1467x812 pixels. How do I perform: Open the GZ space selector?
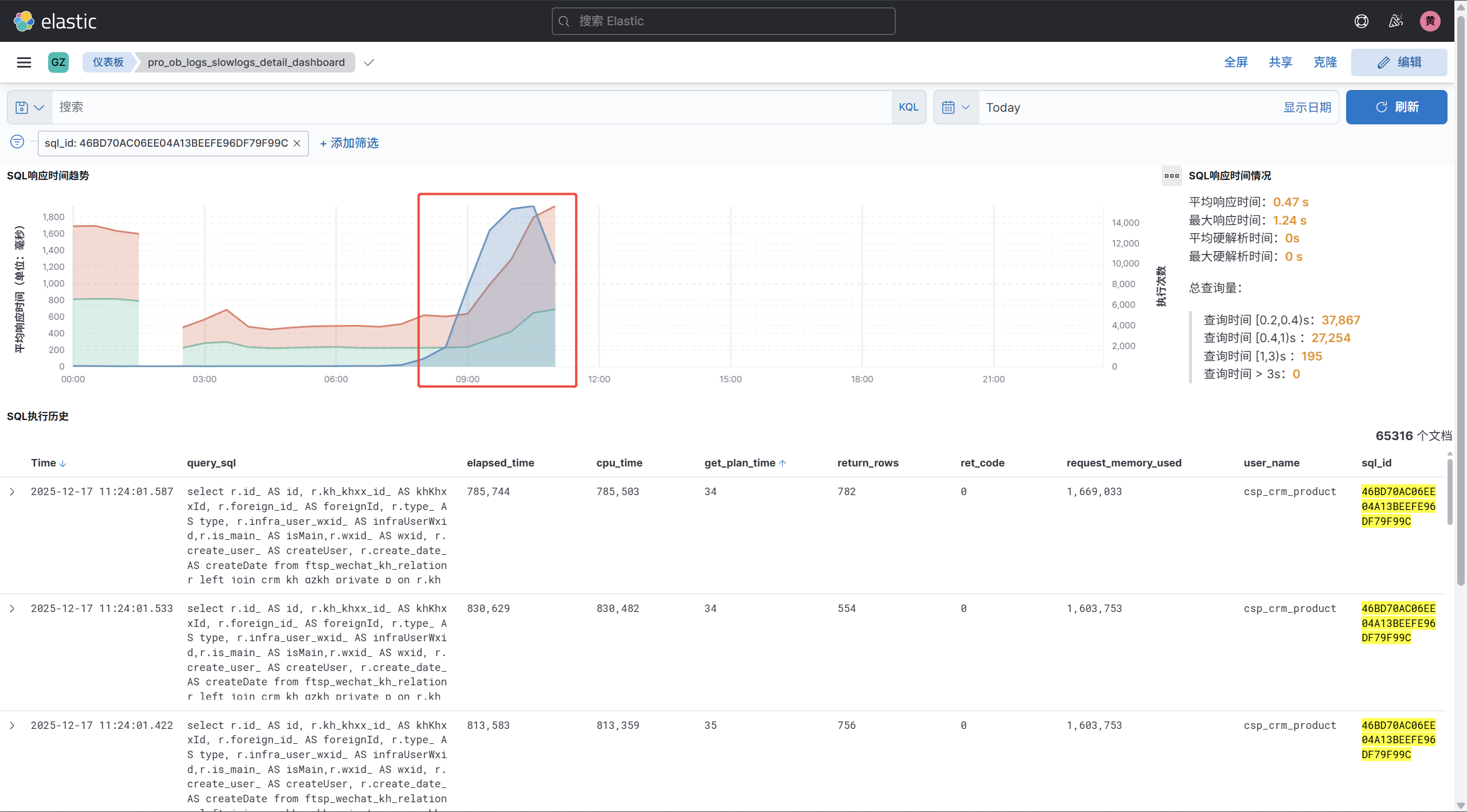pos(58,62)
